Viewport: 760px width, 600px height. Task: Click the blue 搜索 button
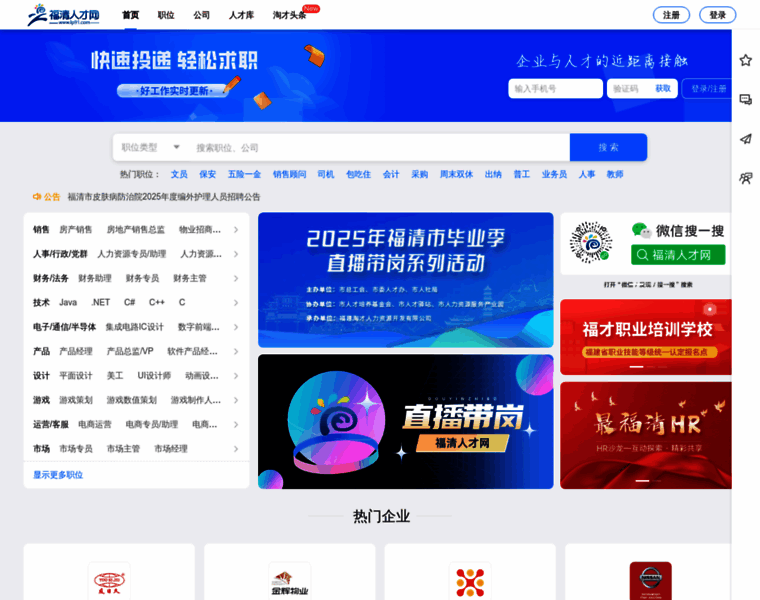click(x=608, y=147)
